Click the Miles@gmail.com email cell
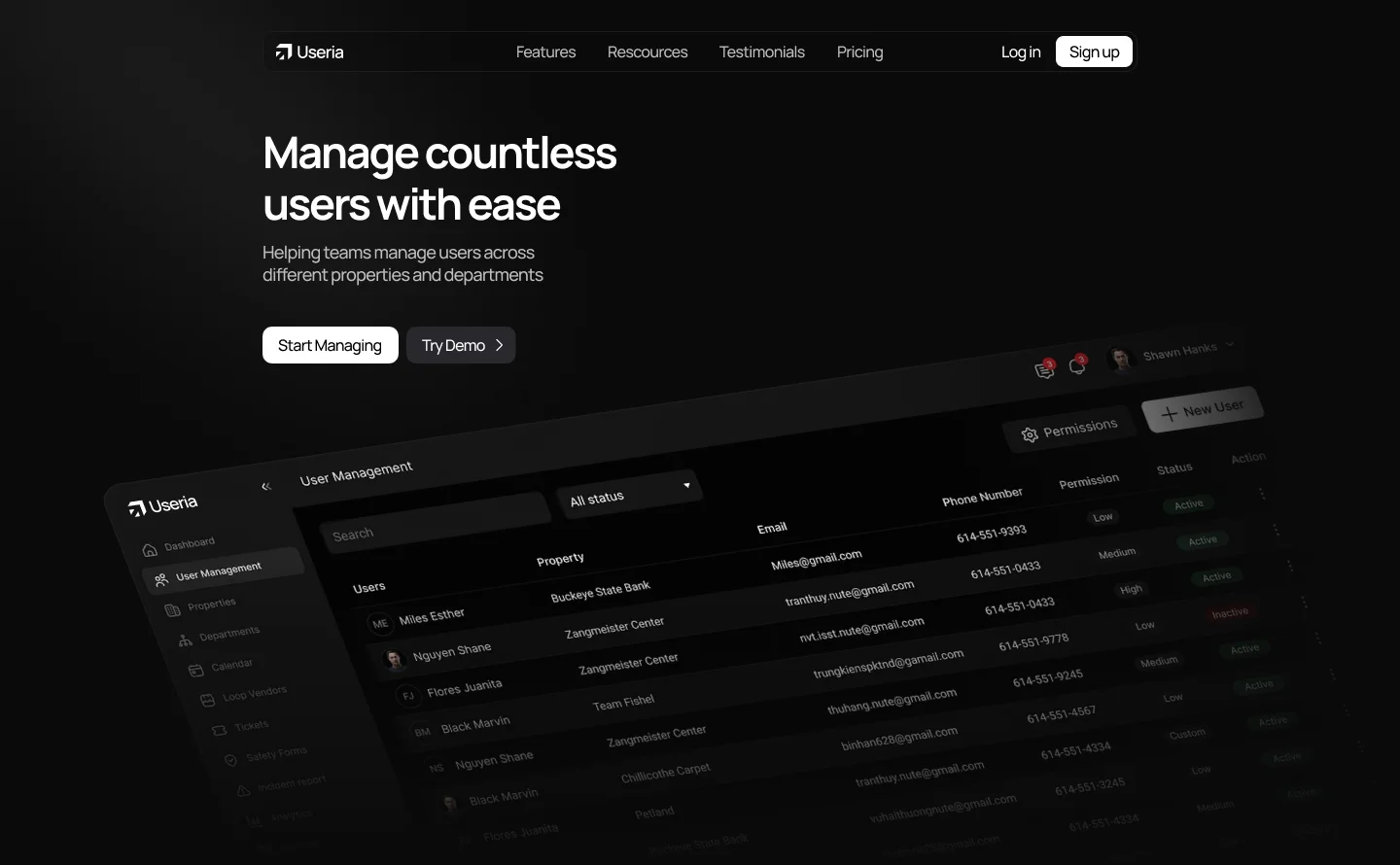The image size is (1400, 865). [x=817, y=560]
